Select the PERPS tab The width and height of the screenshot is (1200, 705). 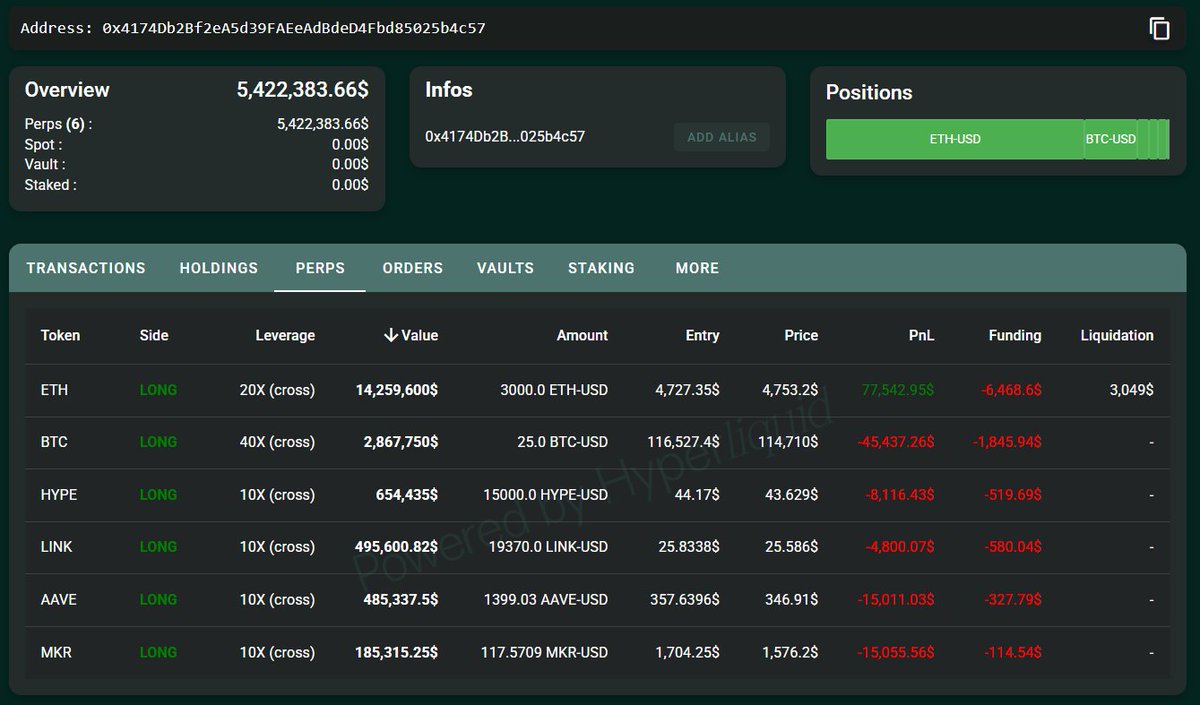coord(320,268)
